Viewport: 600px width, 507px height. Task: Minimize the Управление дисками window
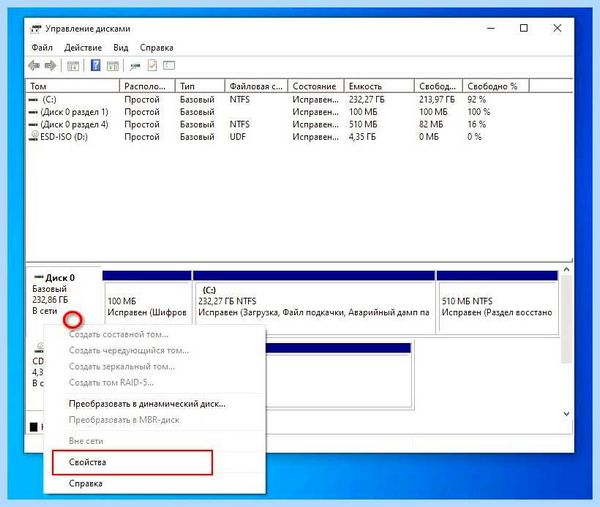pos(491,28)
